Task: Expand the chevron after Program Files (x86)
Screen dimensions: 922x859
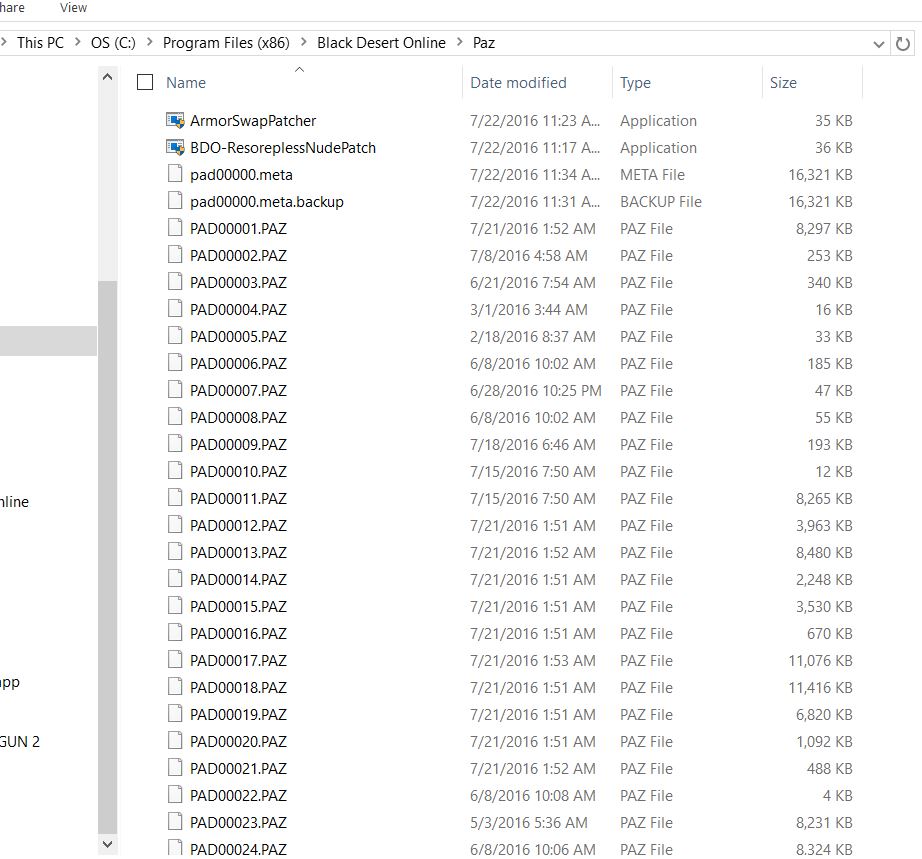Action: point(303,43)
